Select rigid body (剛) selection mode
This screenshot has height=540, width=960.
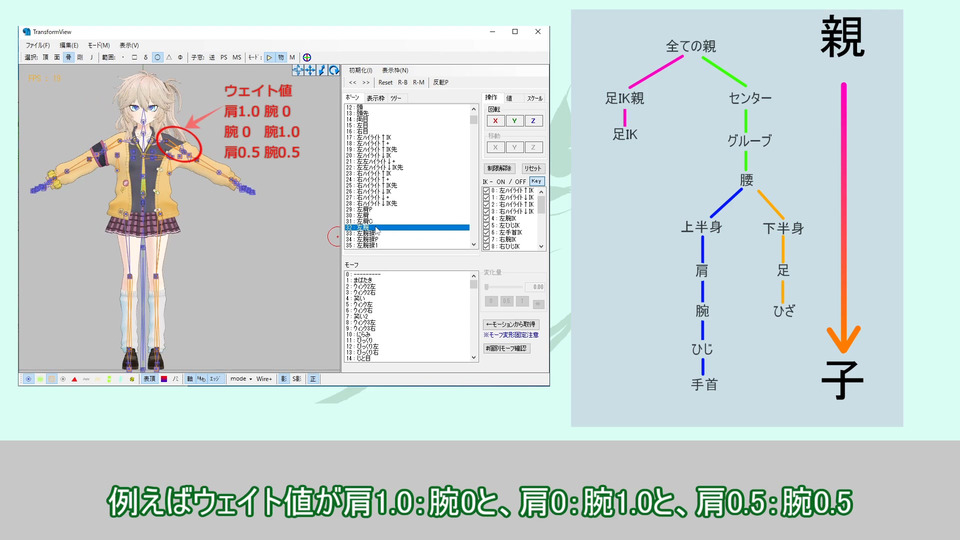click(80, 57)
